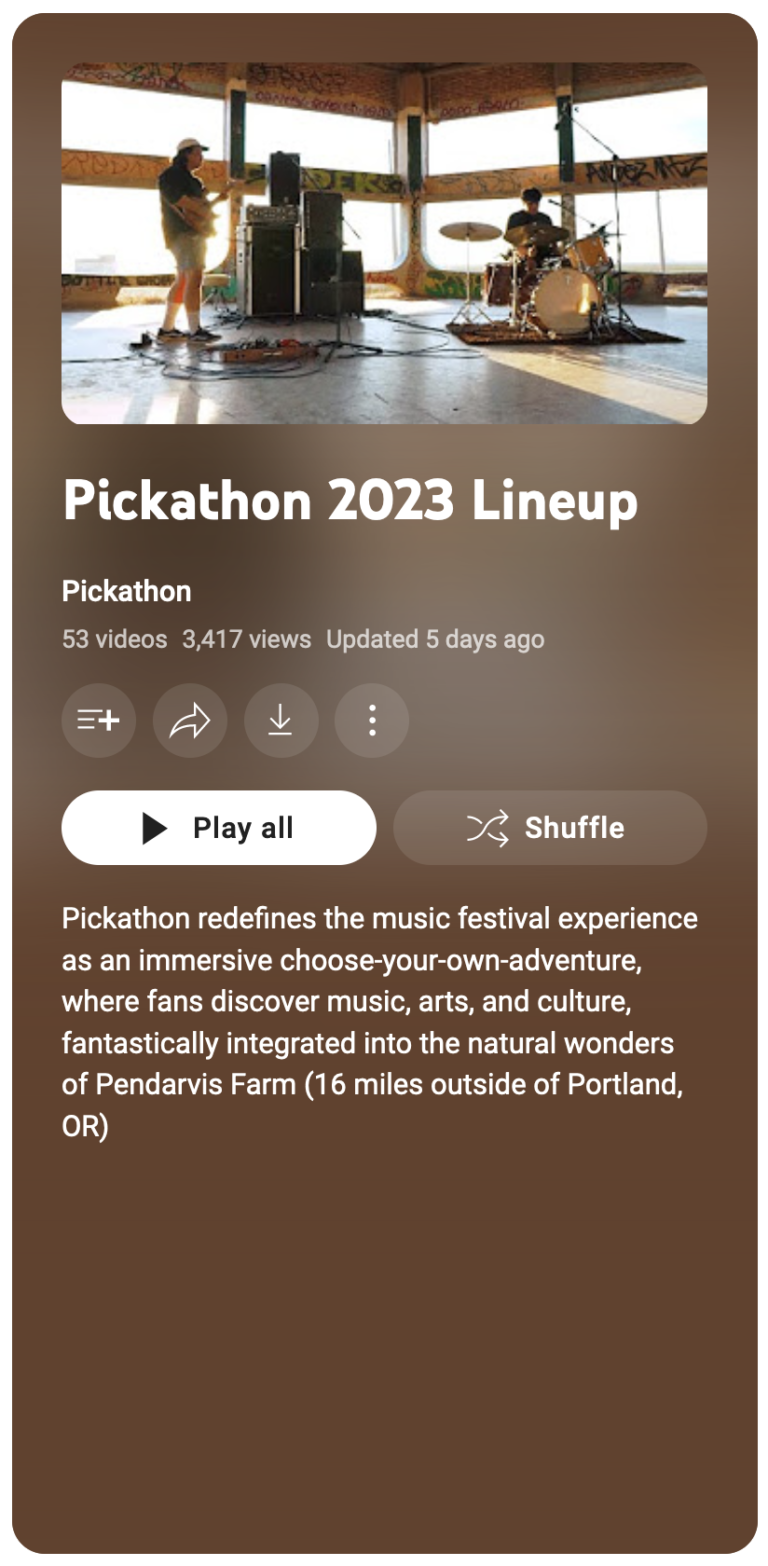Open the three-dot more actions menu

tap(372, 720)
